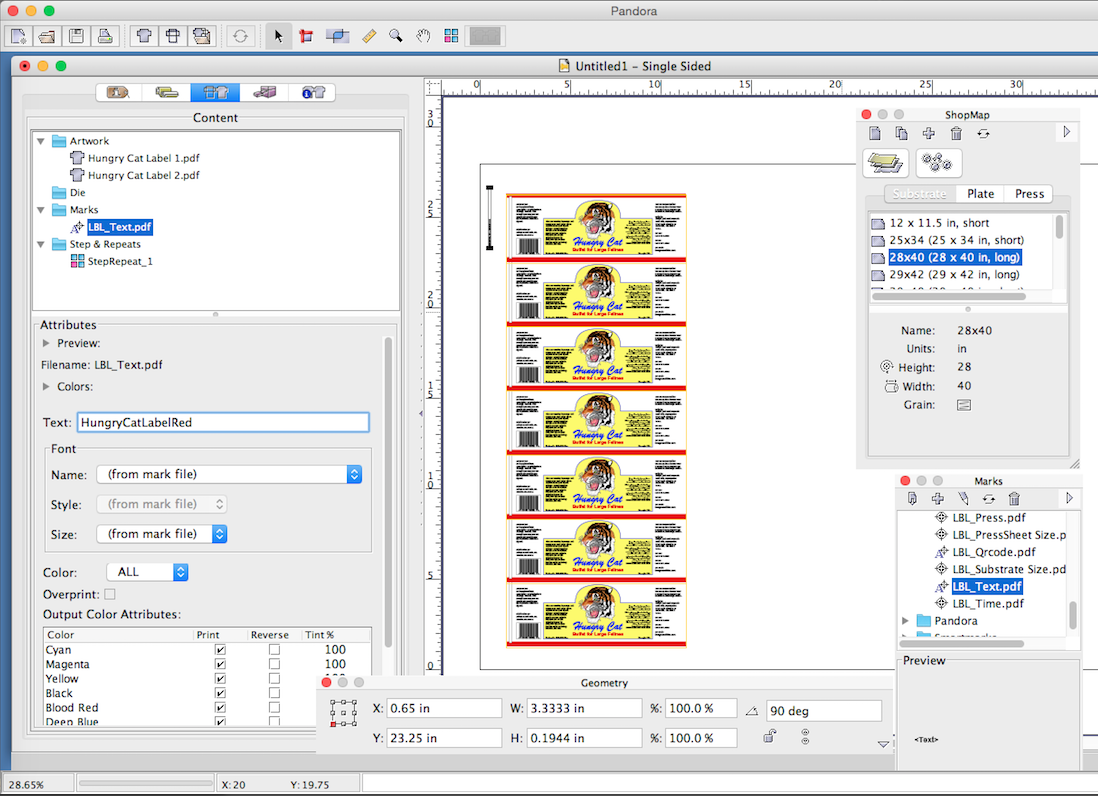Open the Font Name dropdown
This screenshot has height=796, width=1098.
click(x=229, y=474)
